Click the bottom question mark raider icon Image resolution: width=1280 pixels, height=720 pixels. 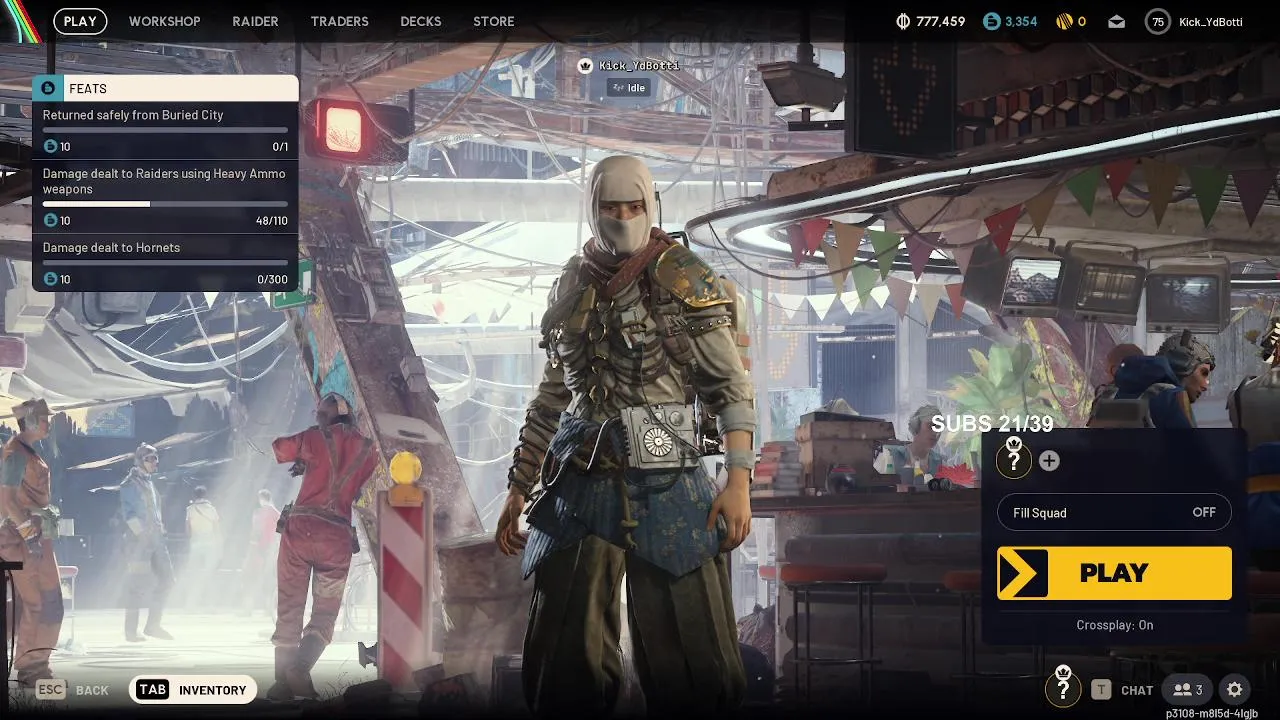click(1063, 687)
